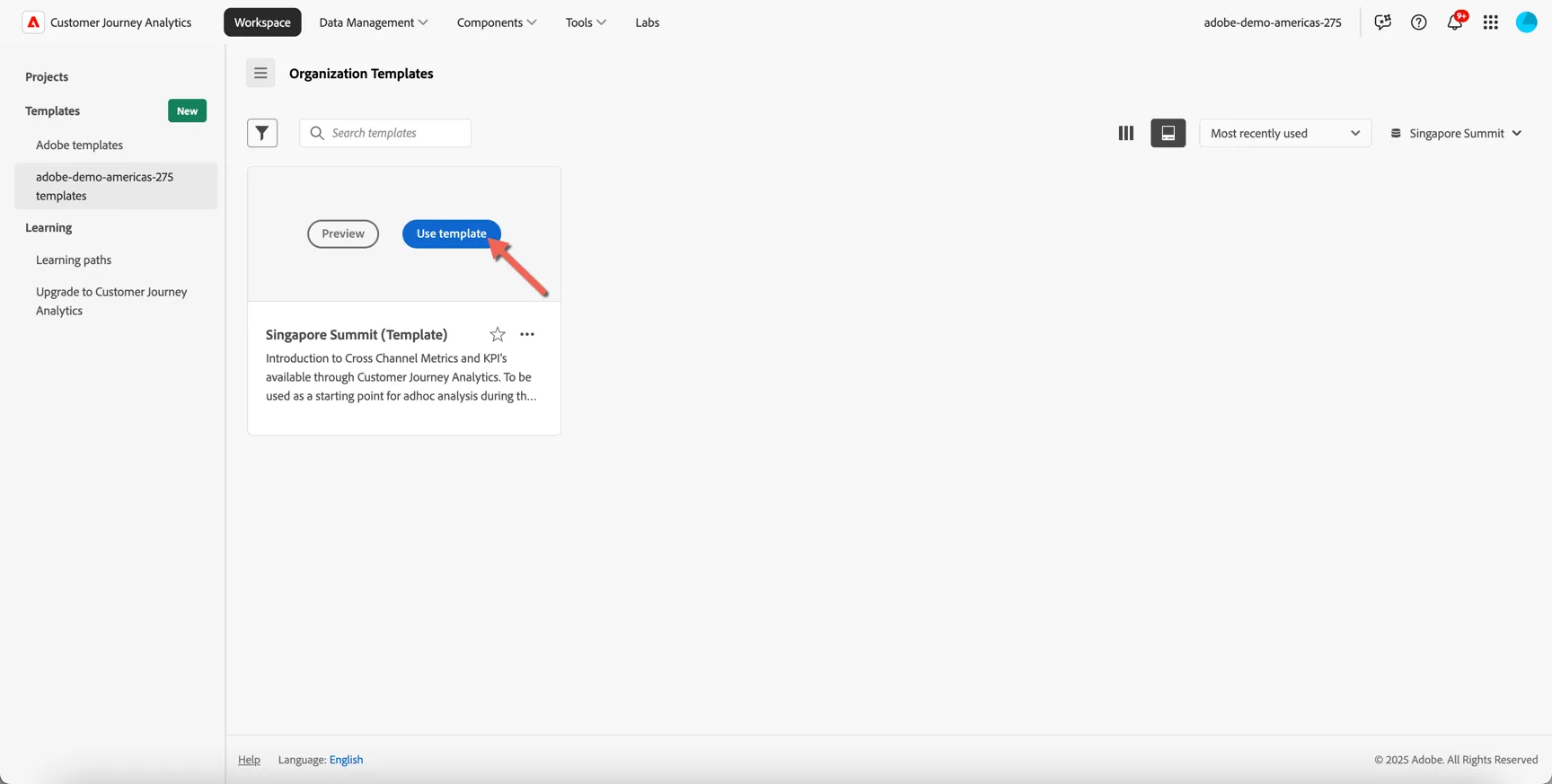Toggle the hamburger navigation menu
The height and width of the screenshot is (784, 1552).
[x=260, y=74]
